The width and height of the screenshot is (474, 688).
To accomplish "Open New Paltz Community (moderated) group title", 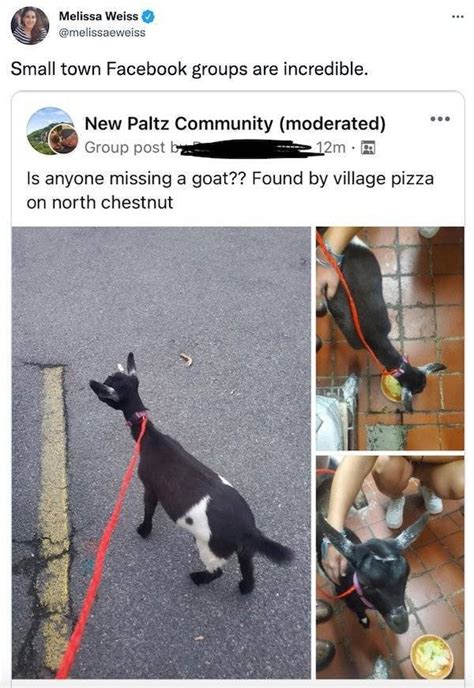I will click(x=235, y=124).
